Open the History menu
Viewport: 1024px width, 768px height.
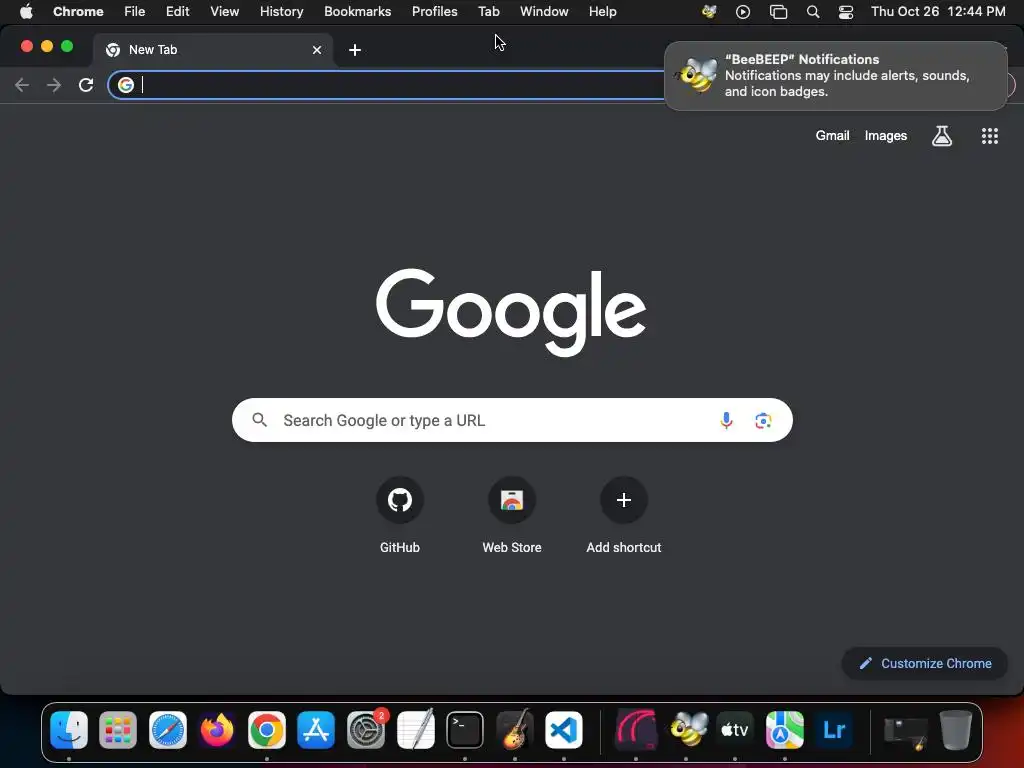281,12
